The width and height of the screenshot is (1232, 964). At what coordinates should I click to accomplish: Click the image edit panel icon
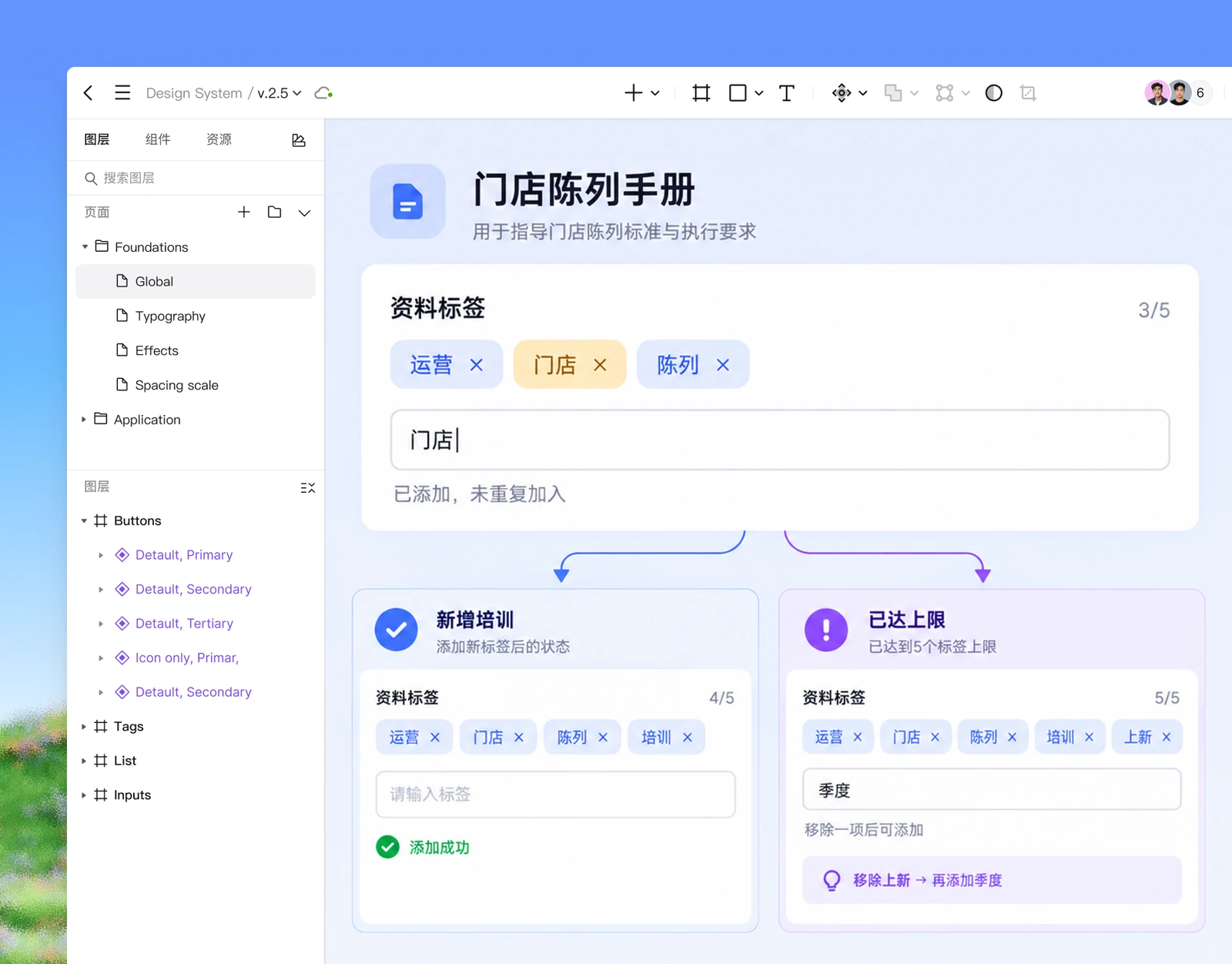pyautogui.click(x=299, y=140)
